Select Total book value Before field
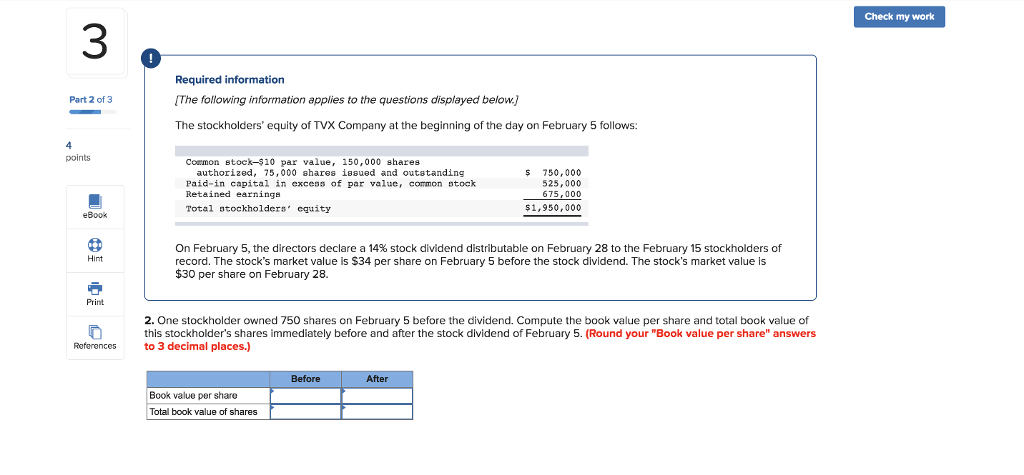1024x475 pixels. (x=306, y=412)
